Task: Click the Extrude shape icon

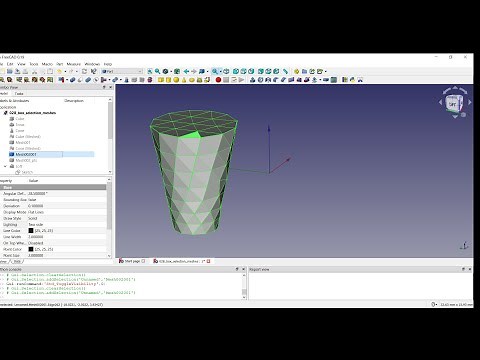Action: tap(252, 80)
